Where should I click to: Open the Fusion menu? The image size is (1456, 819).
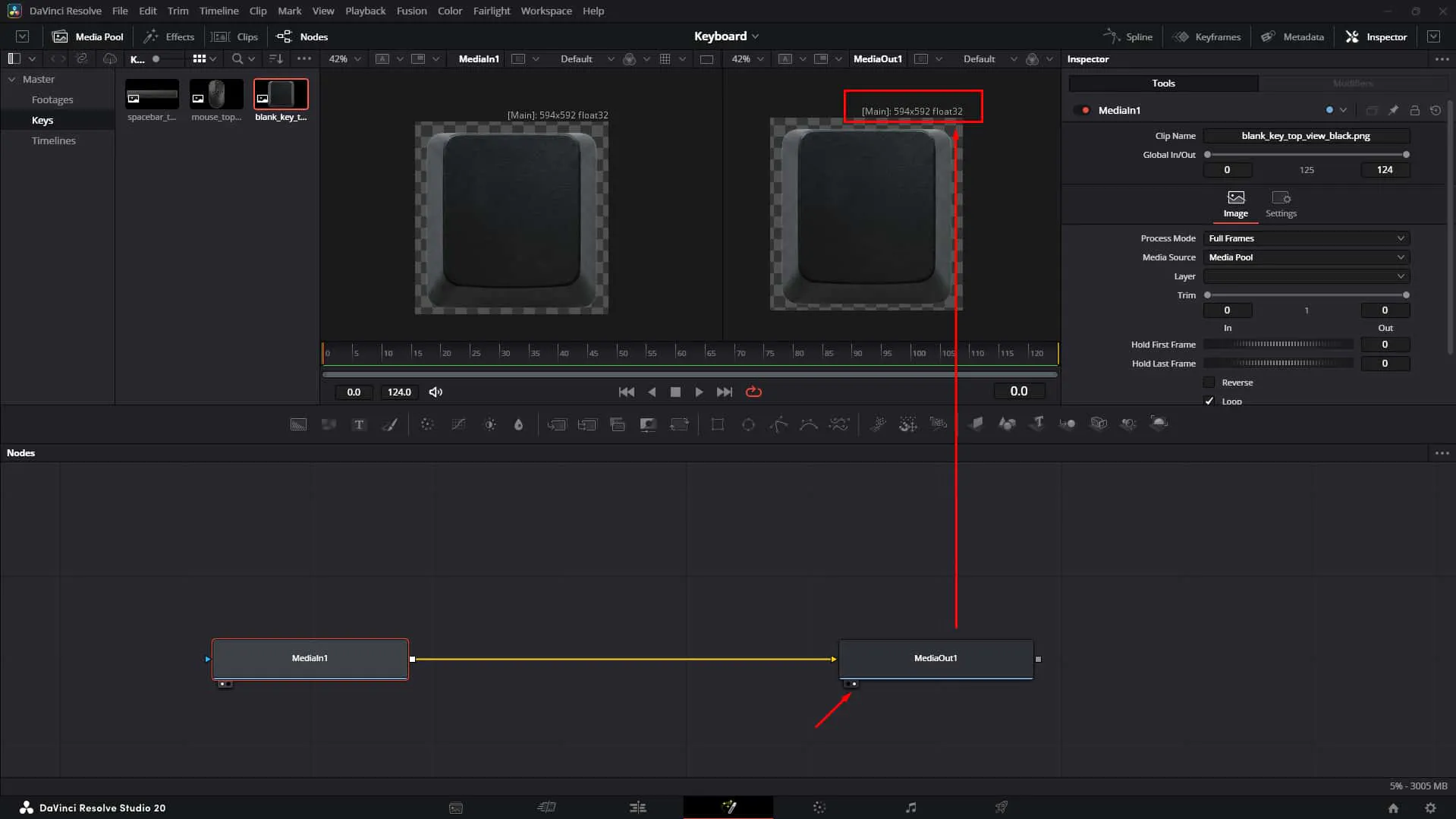tap(411, 11)
